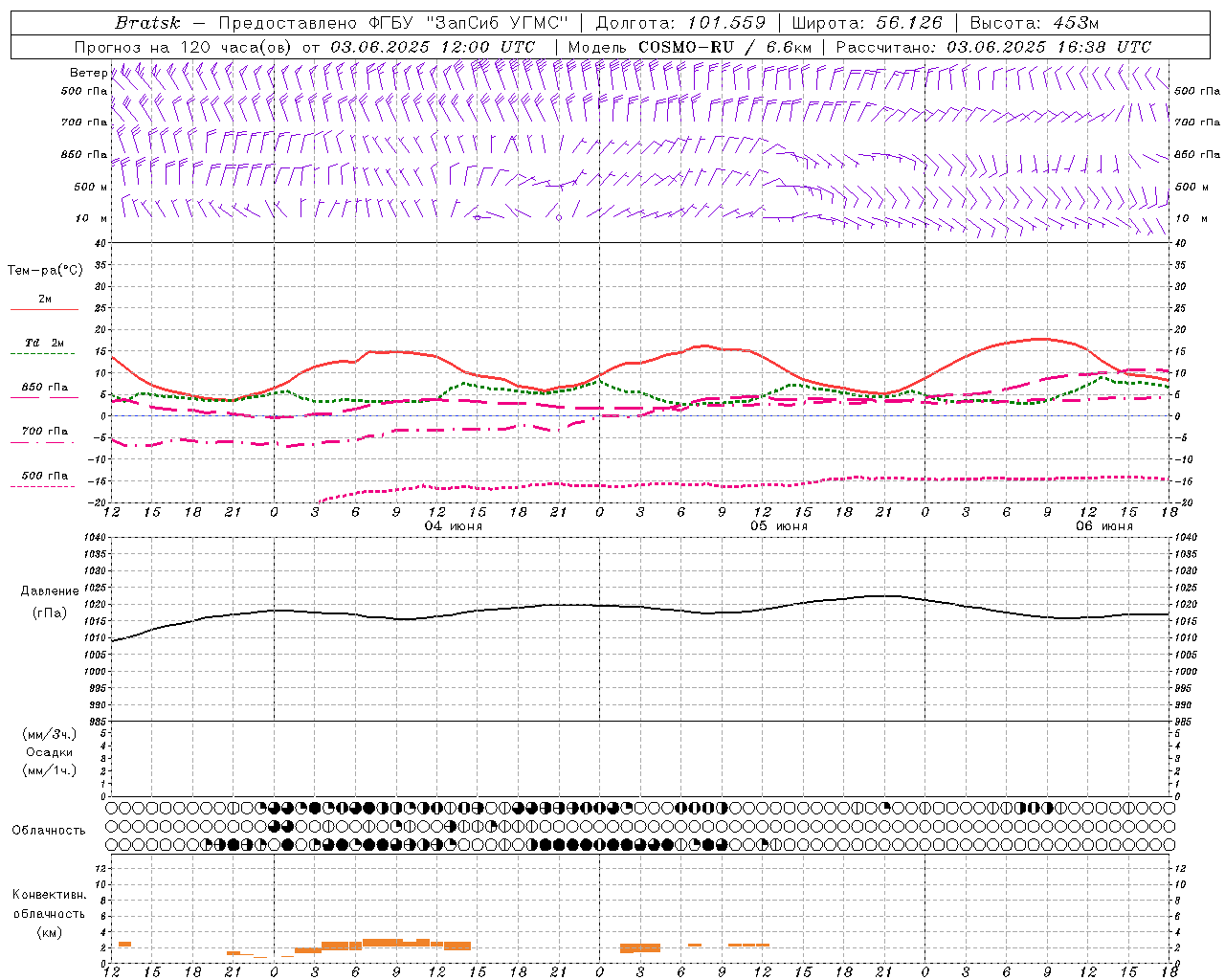Click the 'Высота: 453м' elevation value
Image resolution: width=1225 pixels, height=980 pixels.
coord(1035,23)
